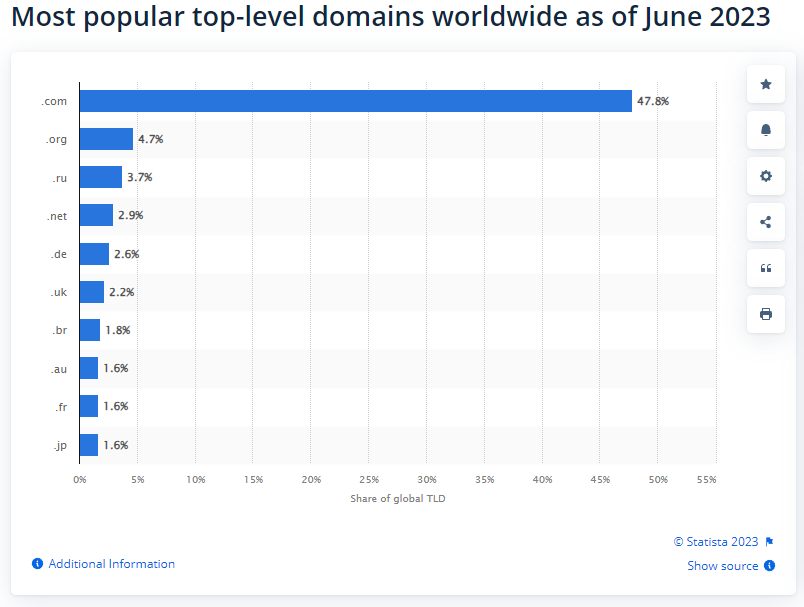Click the .net bar showing 2.9%
The image size is (804, 607).
[x=96, y=215]
